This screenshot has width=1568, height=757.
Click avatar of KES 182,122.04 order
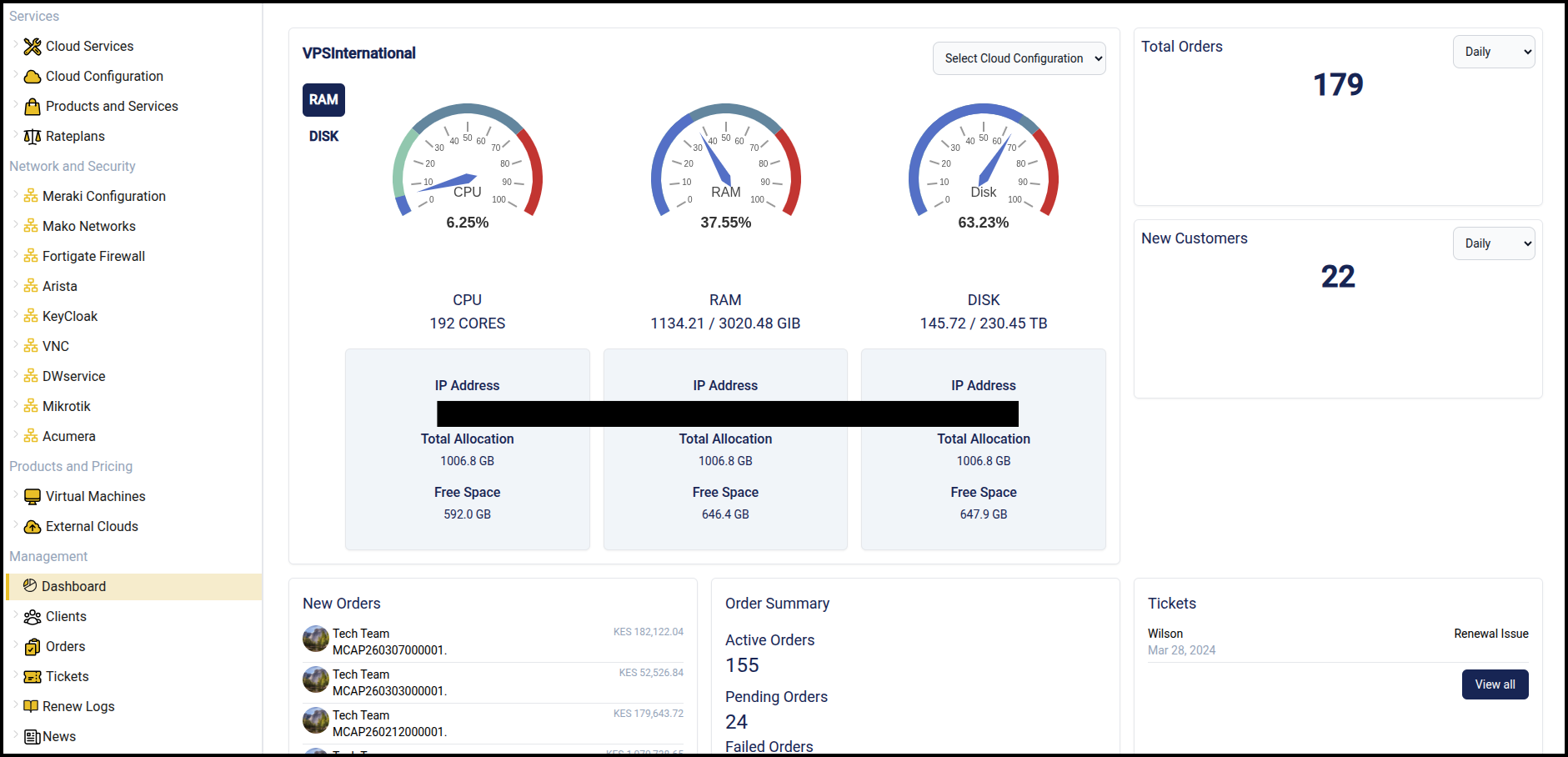[x=315, y=639]
